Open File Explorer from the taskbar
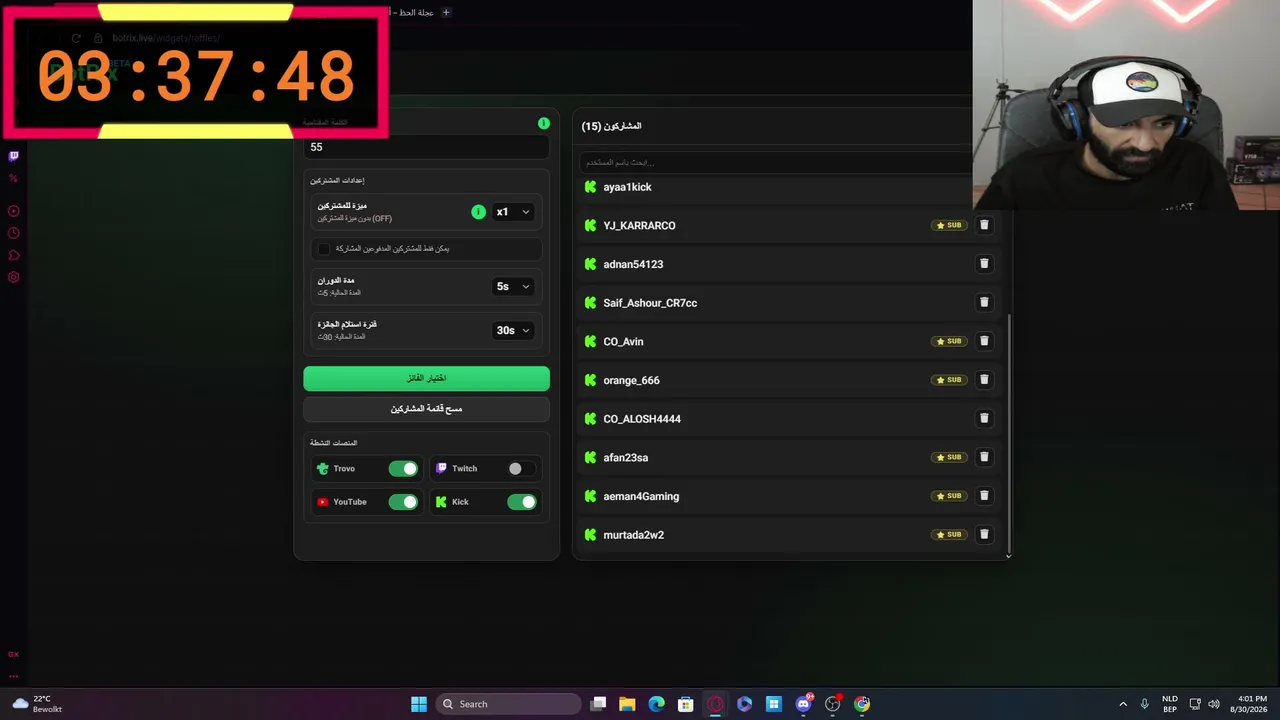Screen dimensions: 1280x720 (627, 704)
